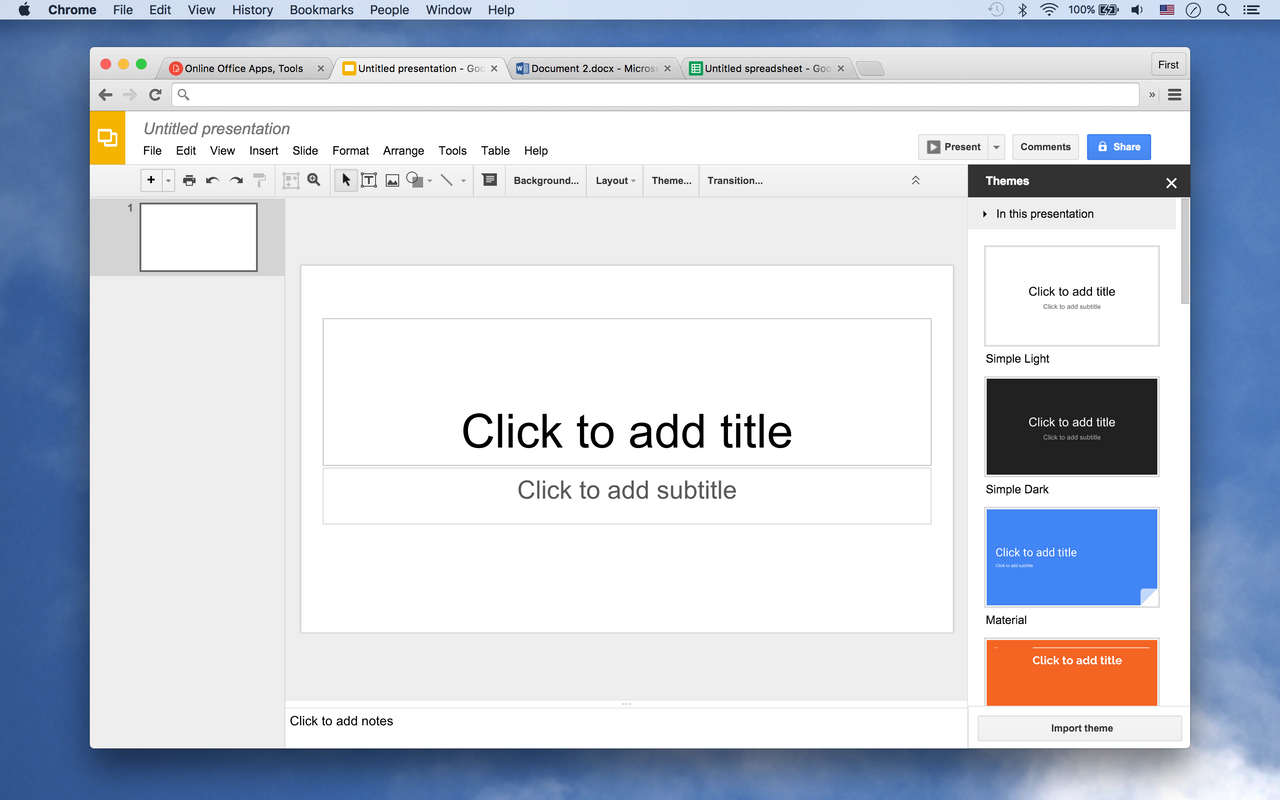Click the Redo icon

click(235, 180)
